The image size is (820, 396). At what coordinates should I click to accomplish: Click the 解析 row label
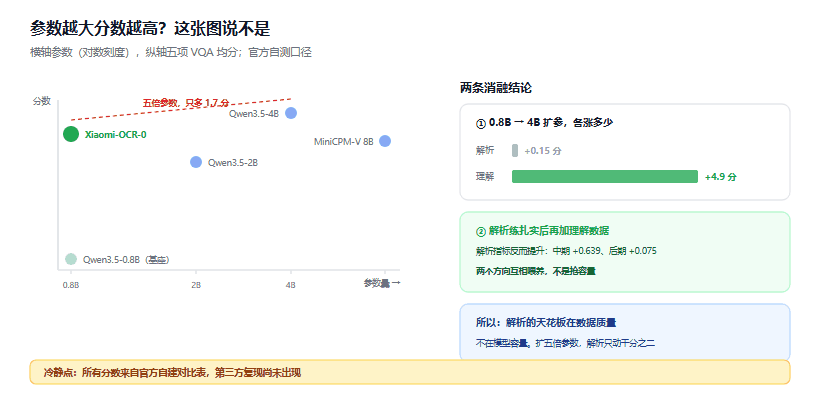coord(485,151)
